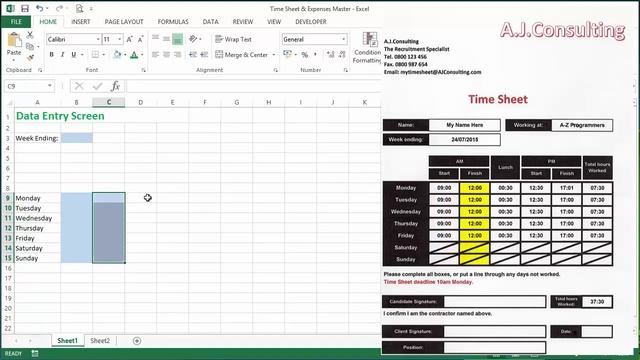Click the Copy icon in Clipboard group

pos(30,47)
